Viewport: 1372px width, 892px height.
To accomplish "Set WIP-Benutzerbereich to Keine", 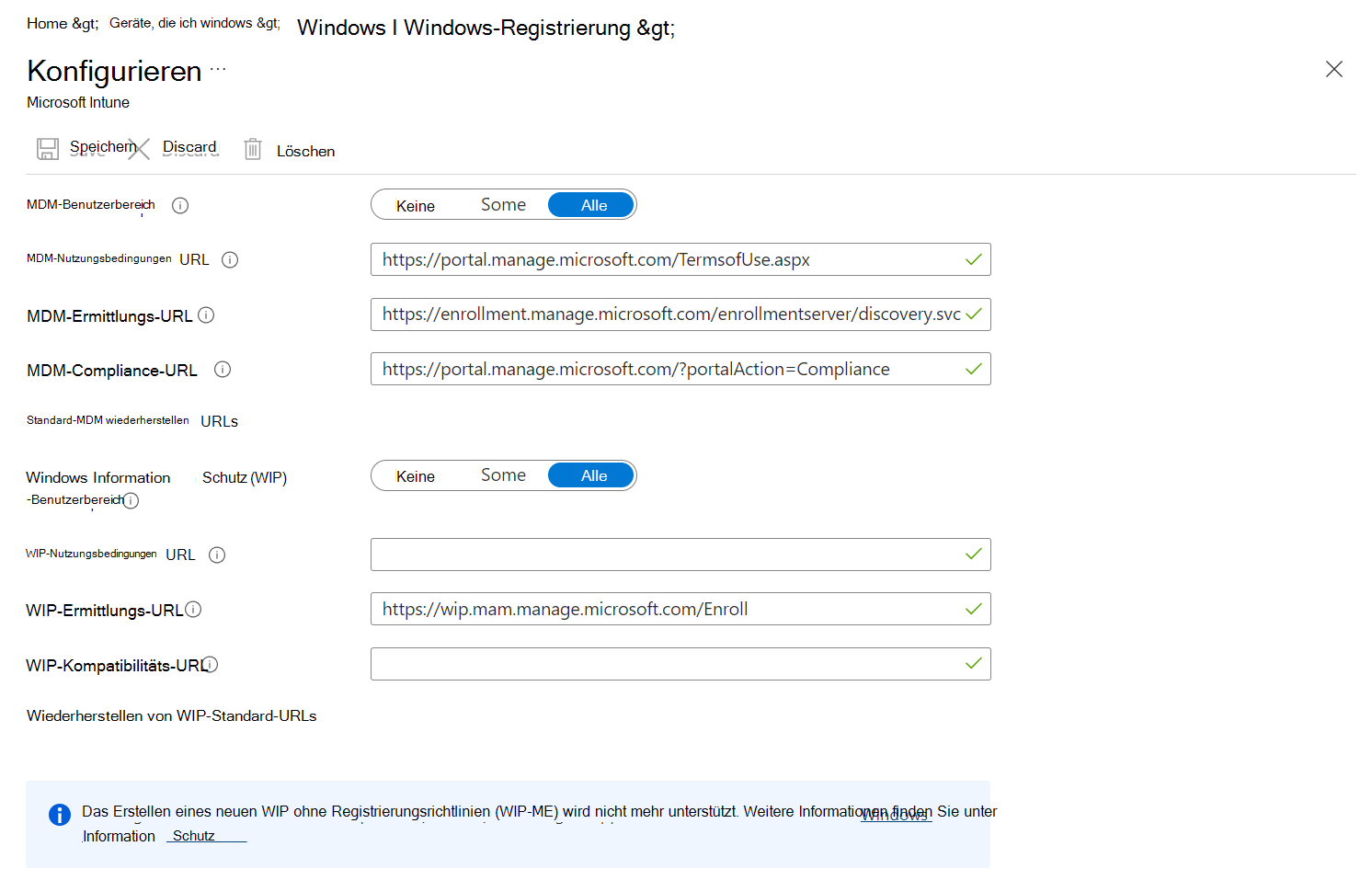I will pos(416,476).
